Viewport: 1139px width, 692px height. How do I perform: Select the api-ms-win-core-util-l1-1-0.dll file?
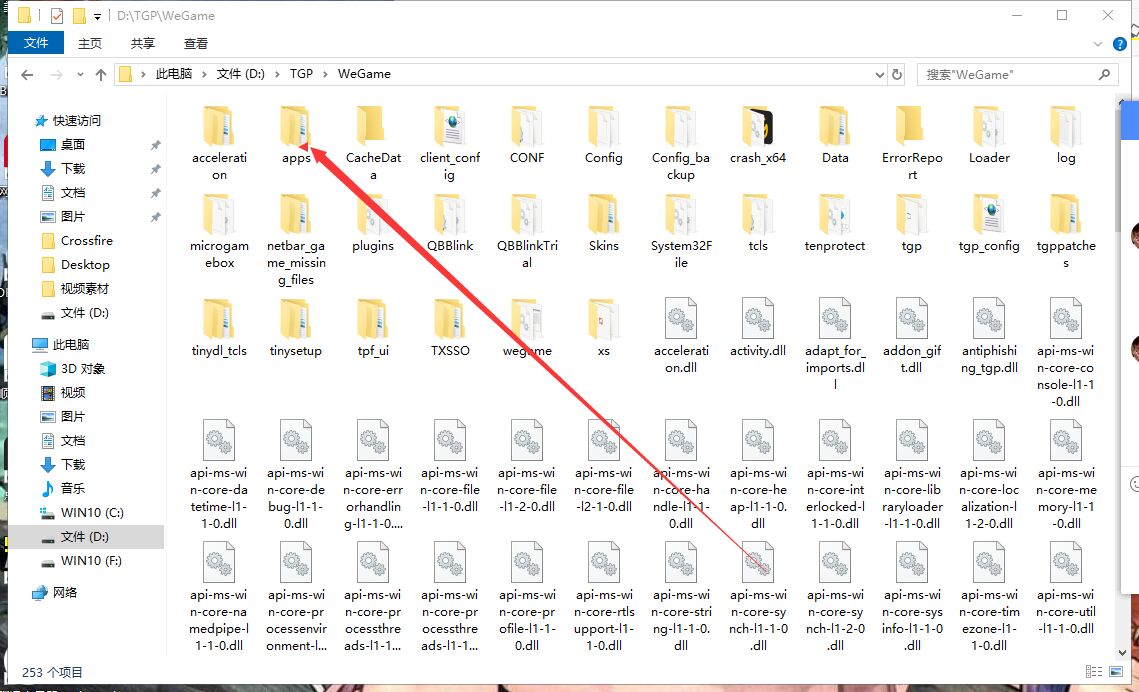tap(1066, 588)
